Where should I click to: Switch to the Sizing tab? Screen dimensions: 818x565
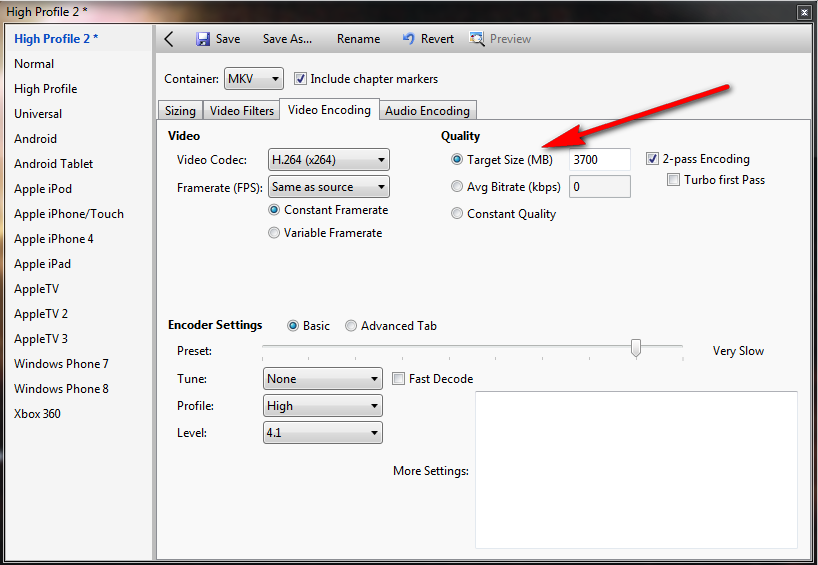(x=180, y=111)
